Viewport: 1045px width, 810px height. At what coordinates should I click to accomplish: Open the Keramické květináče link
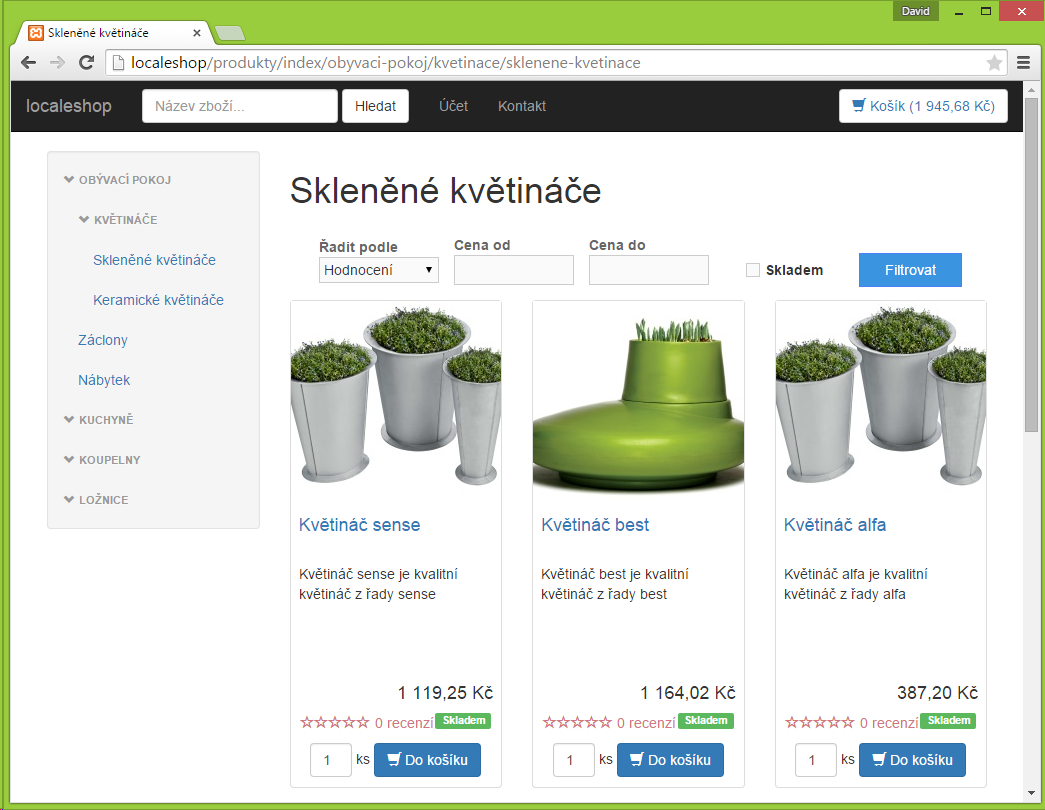[158, 299]
